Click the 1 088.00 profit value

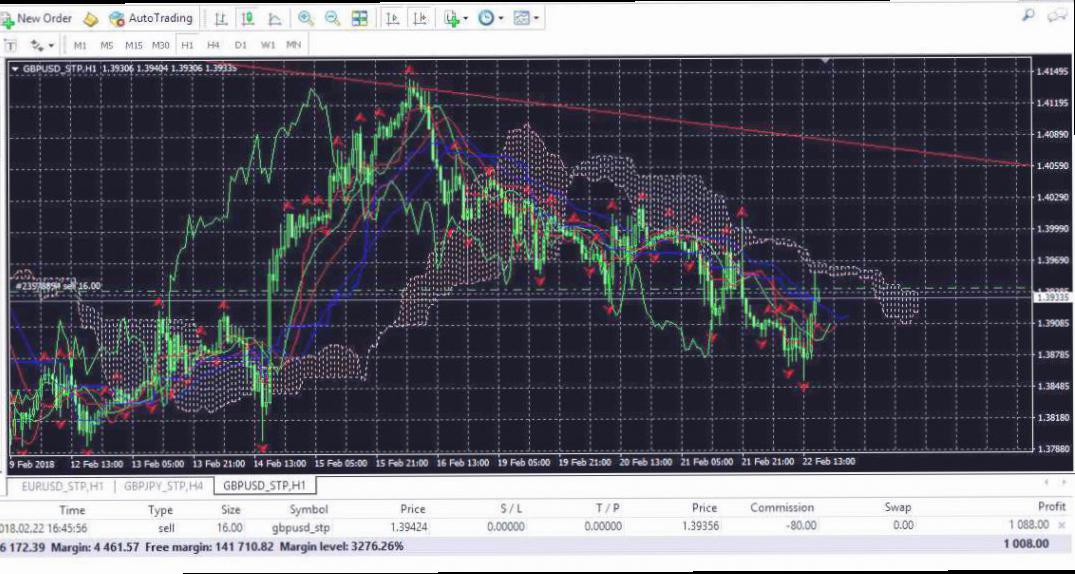(x=1028, y=525)
